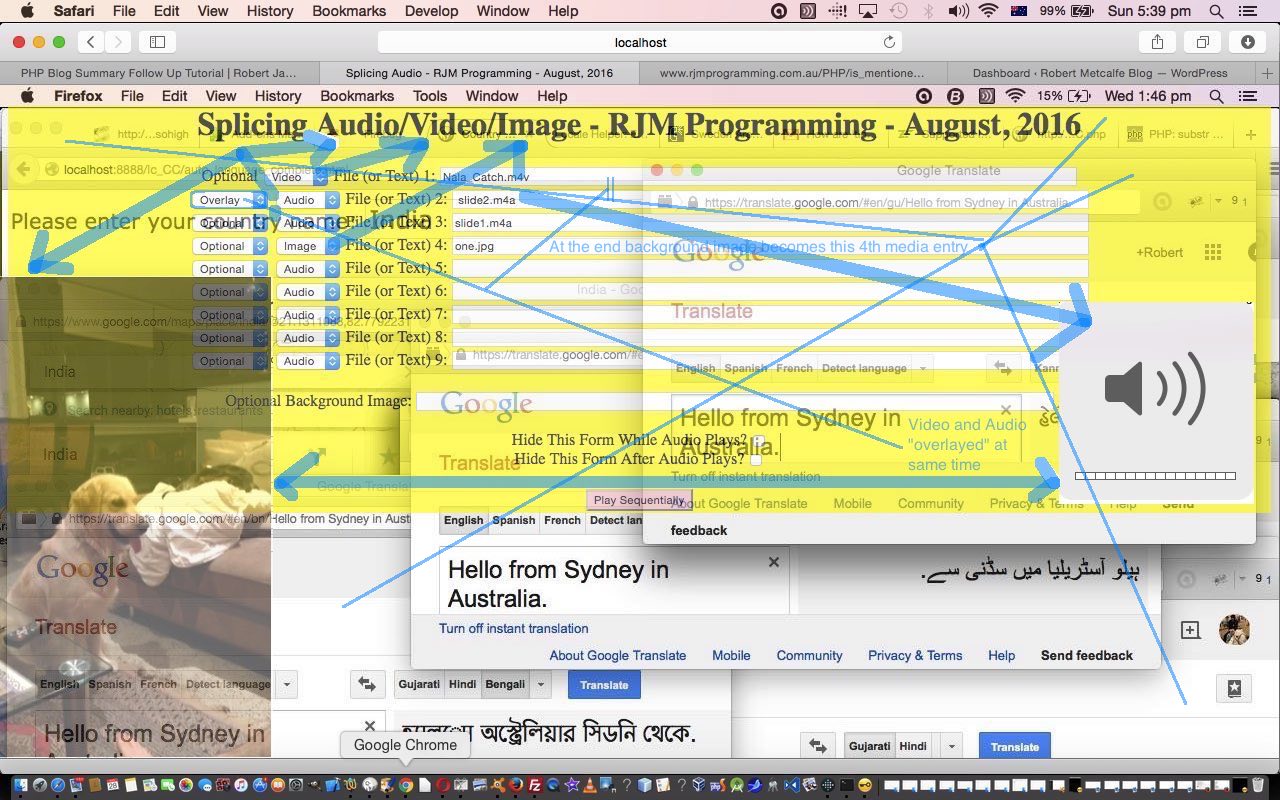Go forward using Safari's forward arrow
This screenshot has height=800, width=1280.
click(x=118, y=42)
